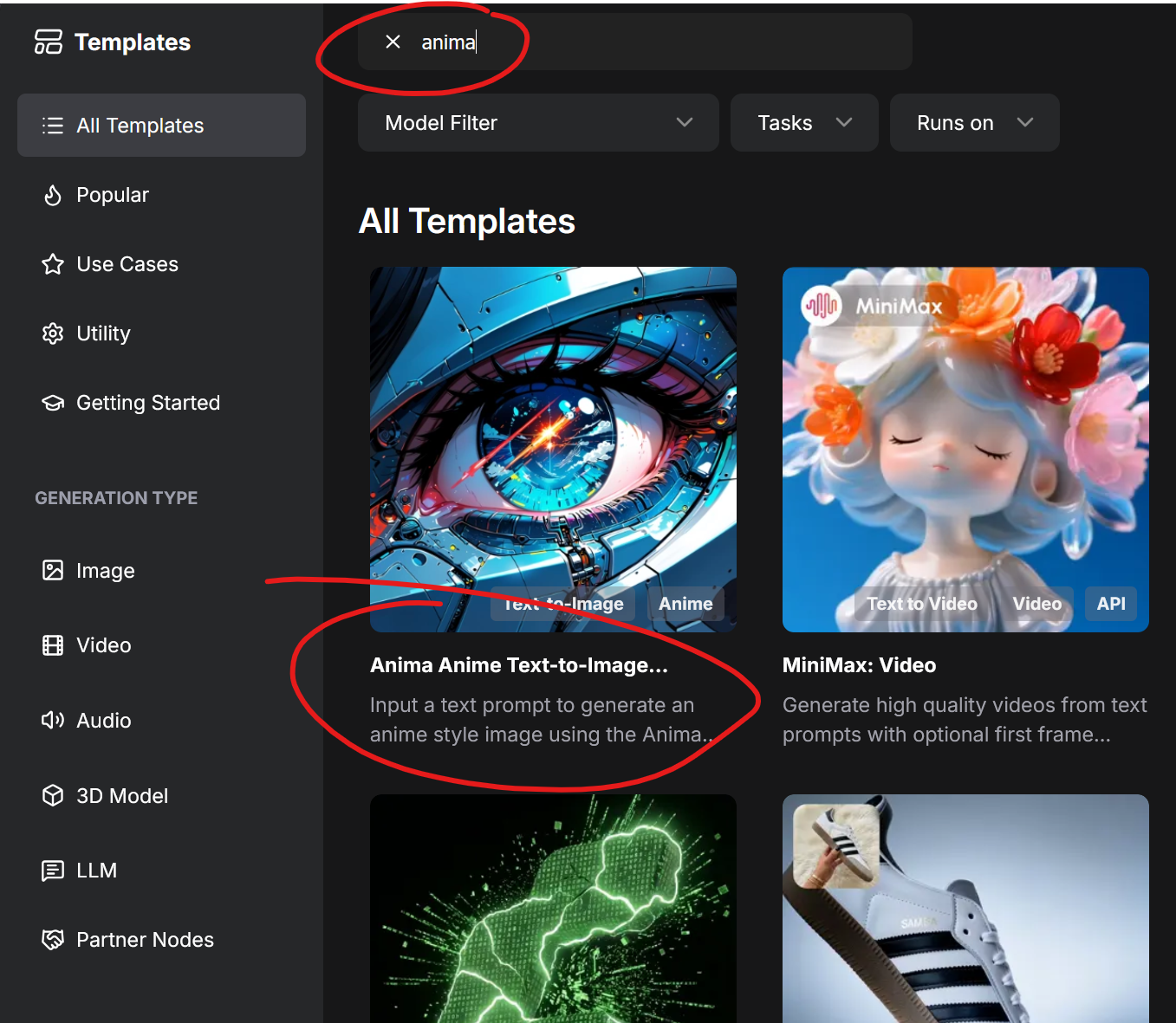The width and height of the screenshot is (1176, 1023).
Task: Open the Runs on dropdown
Action: coord(975,123)
